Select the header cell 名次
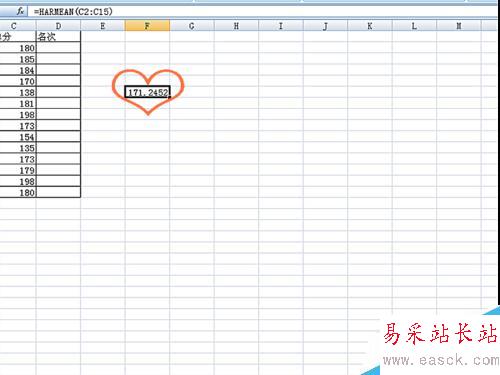The width and height of the screenshot is (500, 375). click(58, 37)
